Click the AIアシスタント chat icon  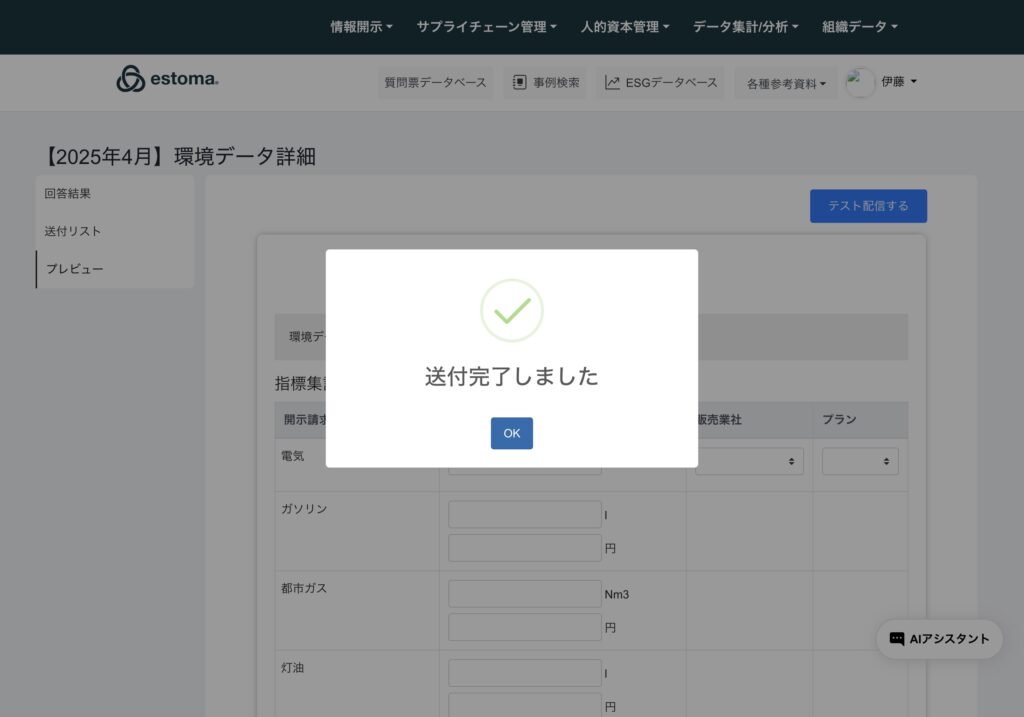(x=897, y=639)
